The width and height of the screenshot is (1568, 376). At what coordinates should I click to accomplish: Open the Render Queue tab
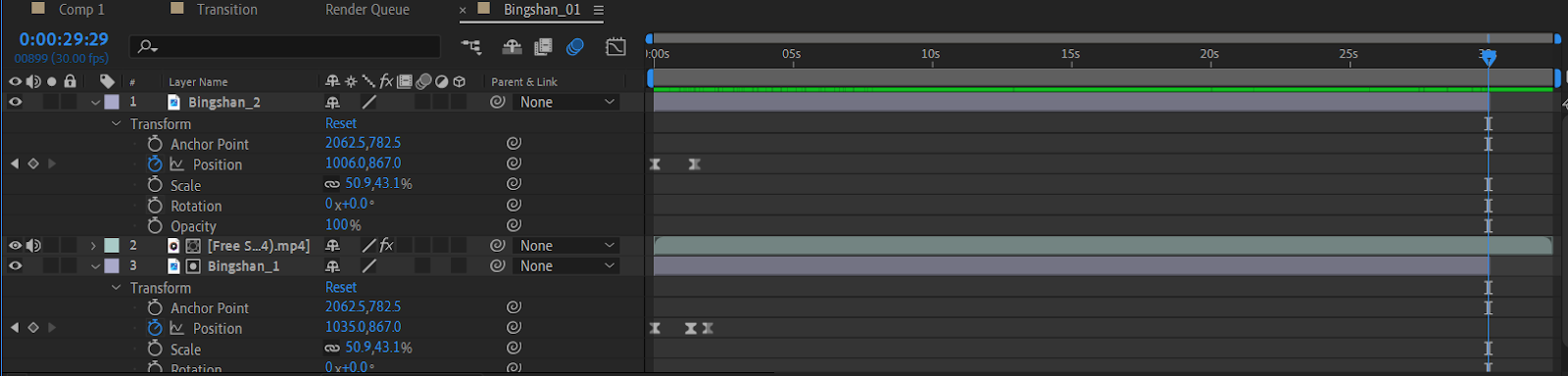coord(367,10)
